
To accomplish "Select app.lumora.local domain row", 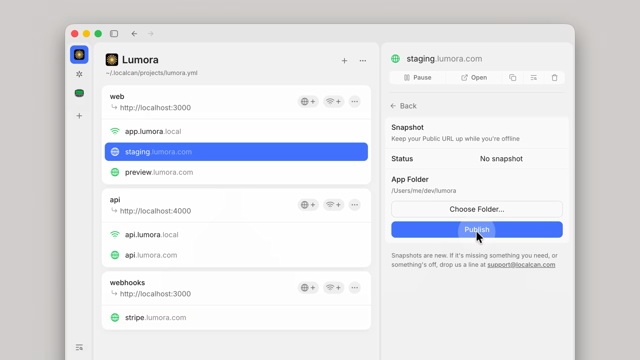I will pyautogui.click(x=236, y=131).
